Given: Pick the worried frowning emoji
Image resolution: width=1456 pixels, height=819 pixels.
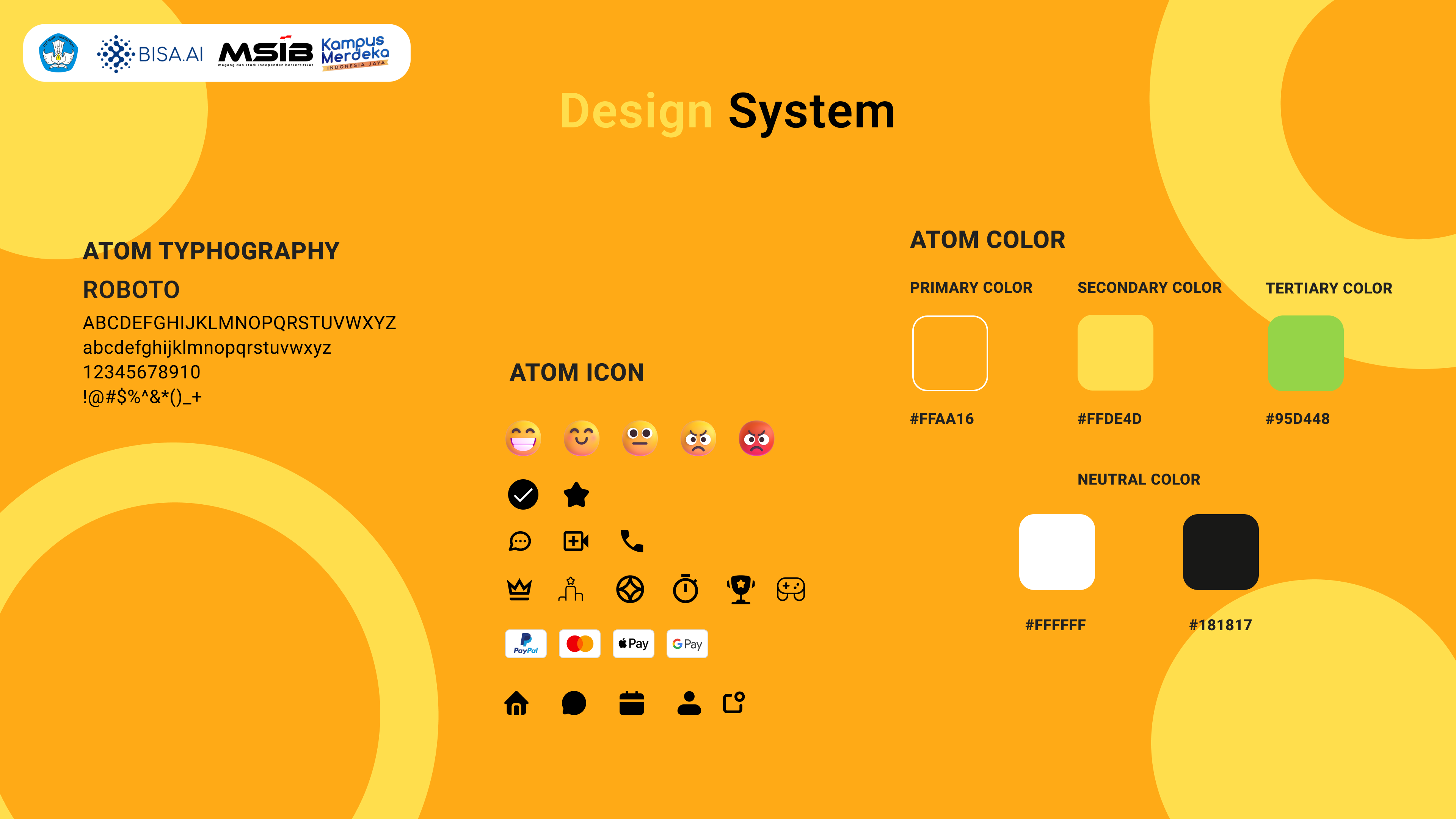Looking at the screenshot, I should (698, 438).
